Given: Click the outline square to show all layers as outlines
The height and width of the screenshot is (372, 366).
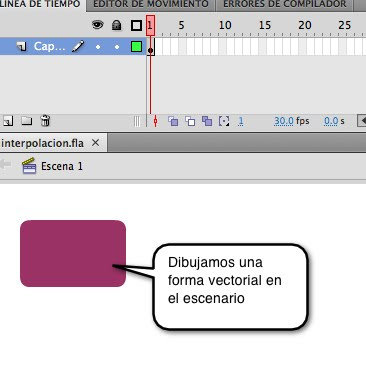Looking at the screenshot, I should pyautogui.click(x=136, y=26).
